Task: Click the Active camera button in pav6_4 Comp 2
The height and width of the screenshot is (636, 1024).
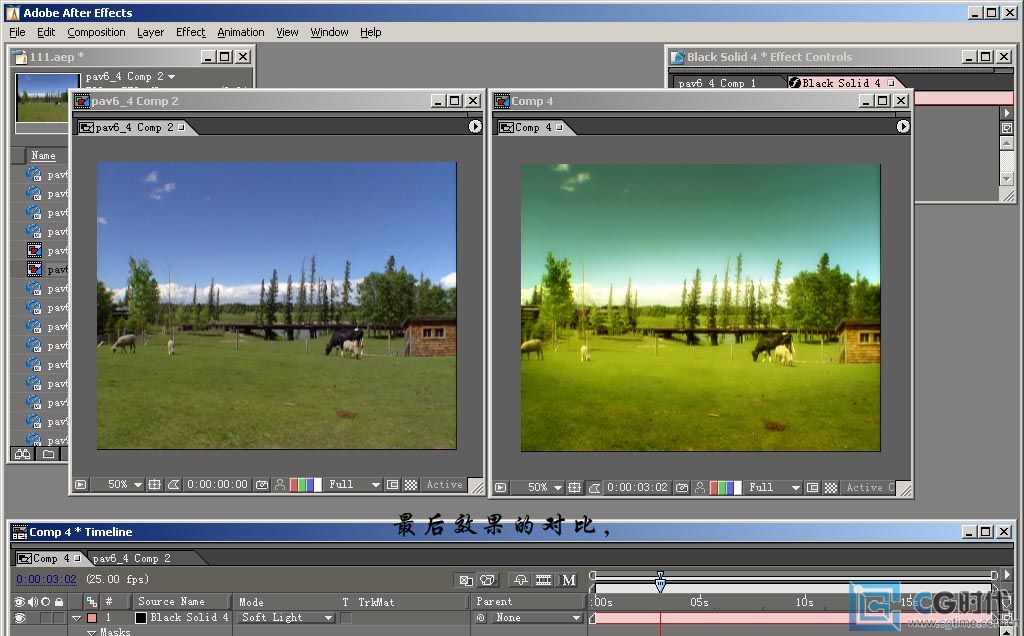Action: click(444, 485)
